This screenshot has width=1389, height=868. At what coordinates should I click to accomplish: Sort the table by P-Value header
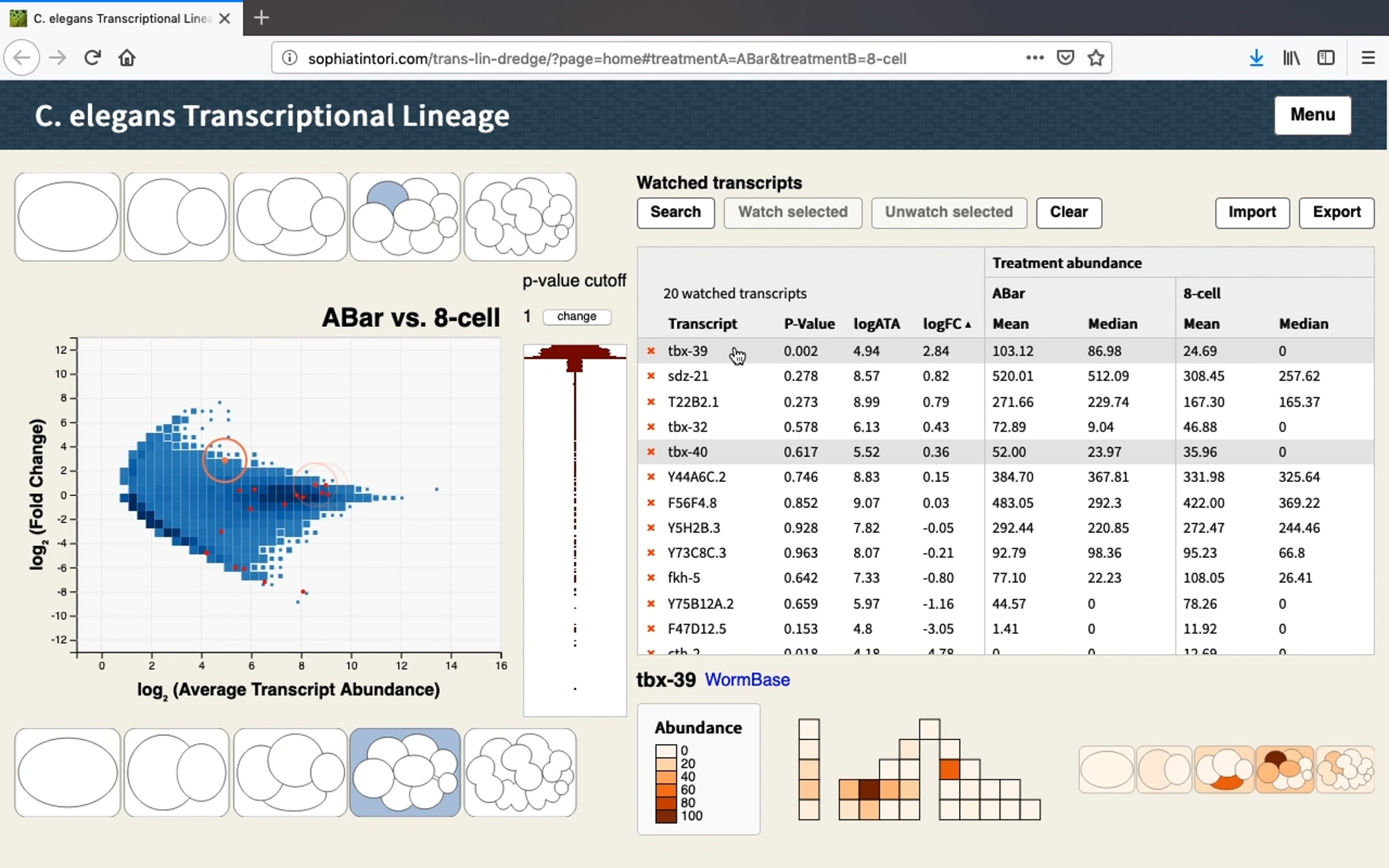pyautogui.click(x=809, y=324)
